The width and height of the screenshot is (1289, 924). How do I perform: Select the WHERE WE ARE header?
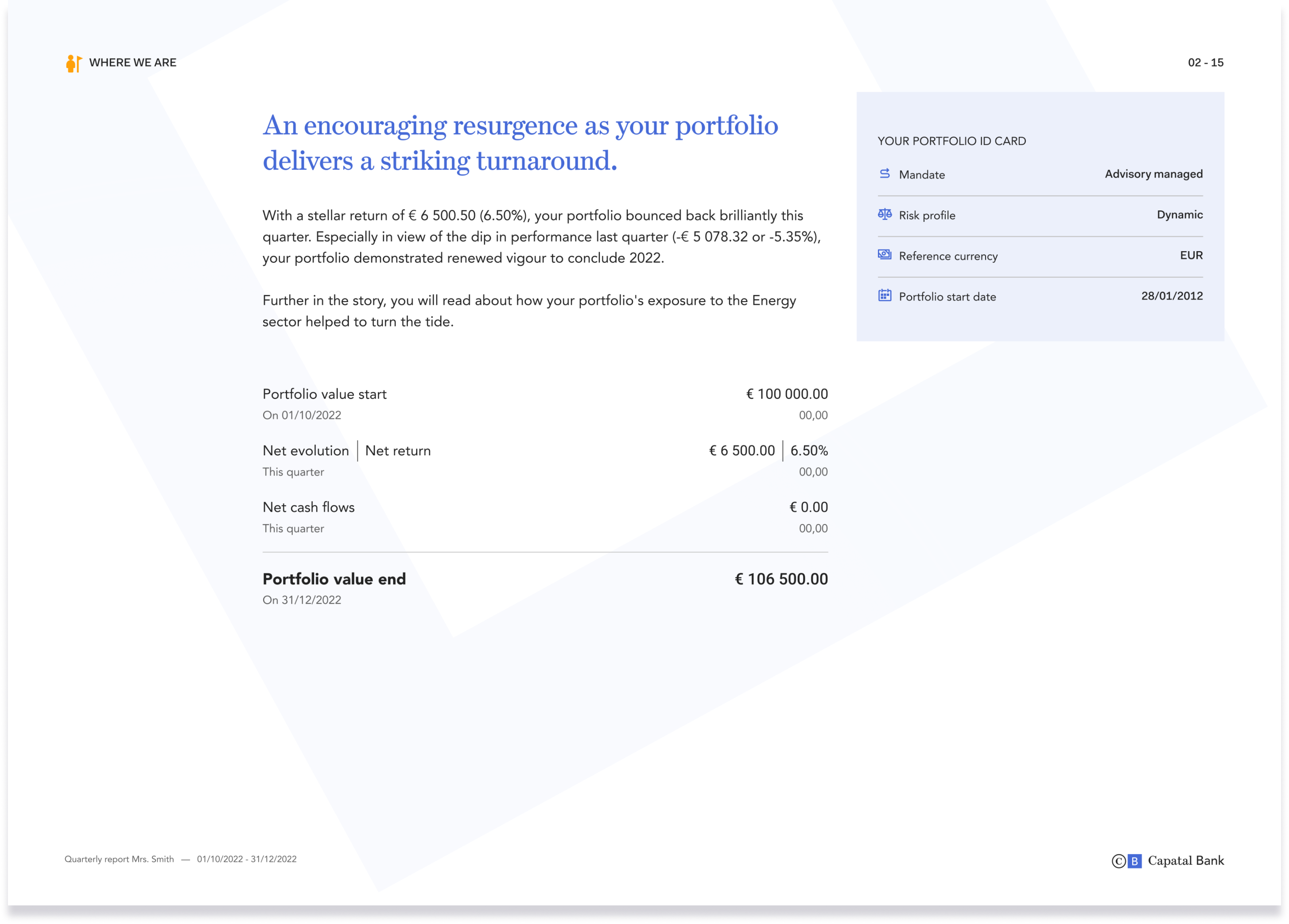pos(132,62)
